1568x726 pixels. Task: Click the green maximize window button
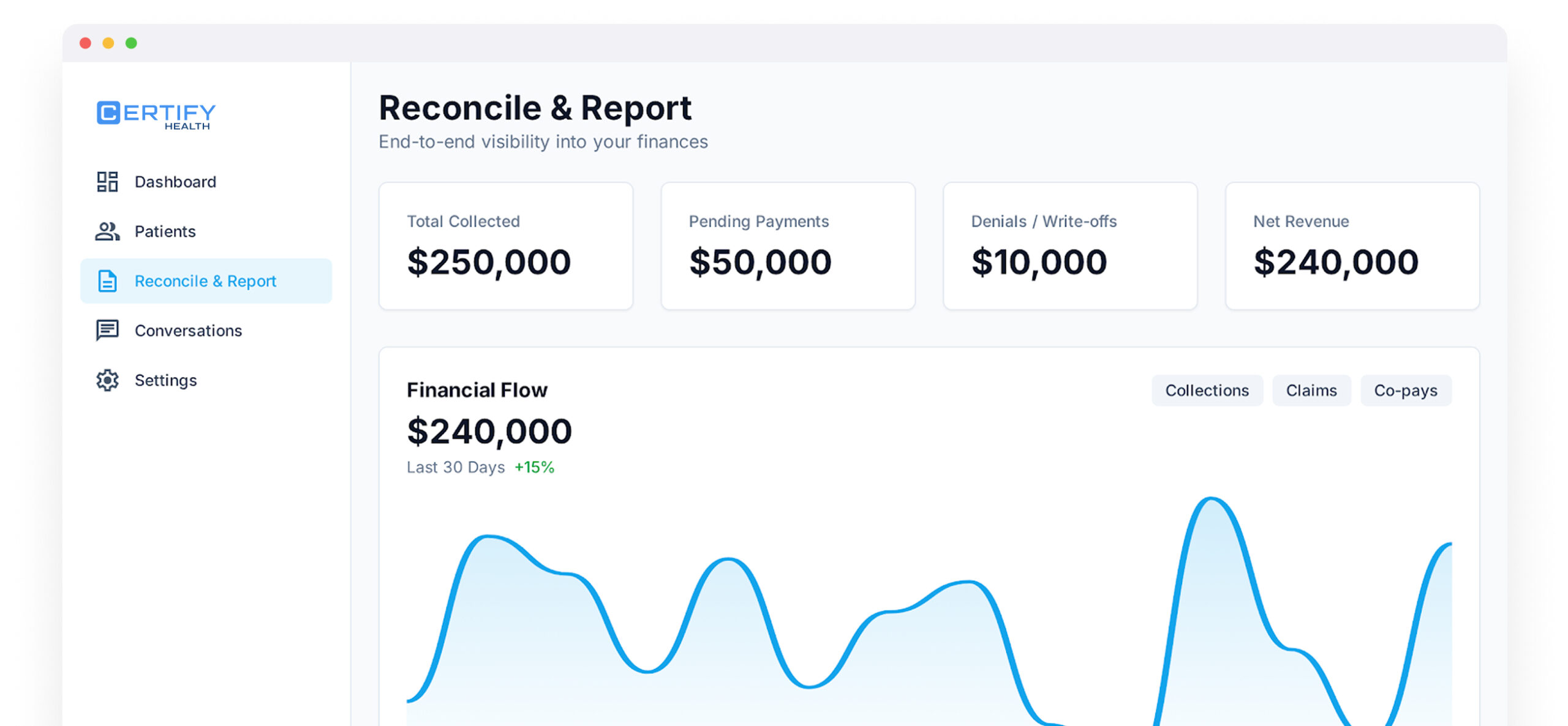[x=131, y=43]
